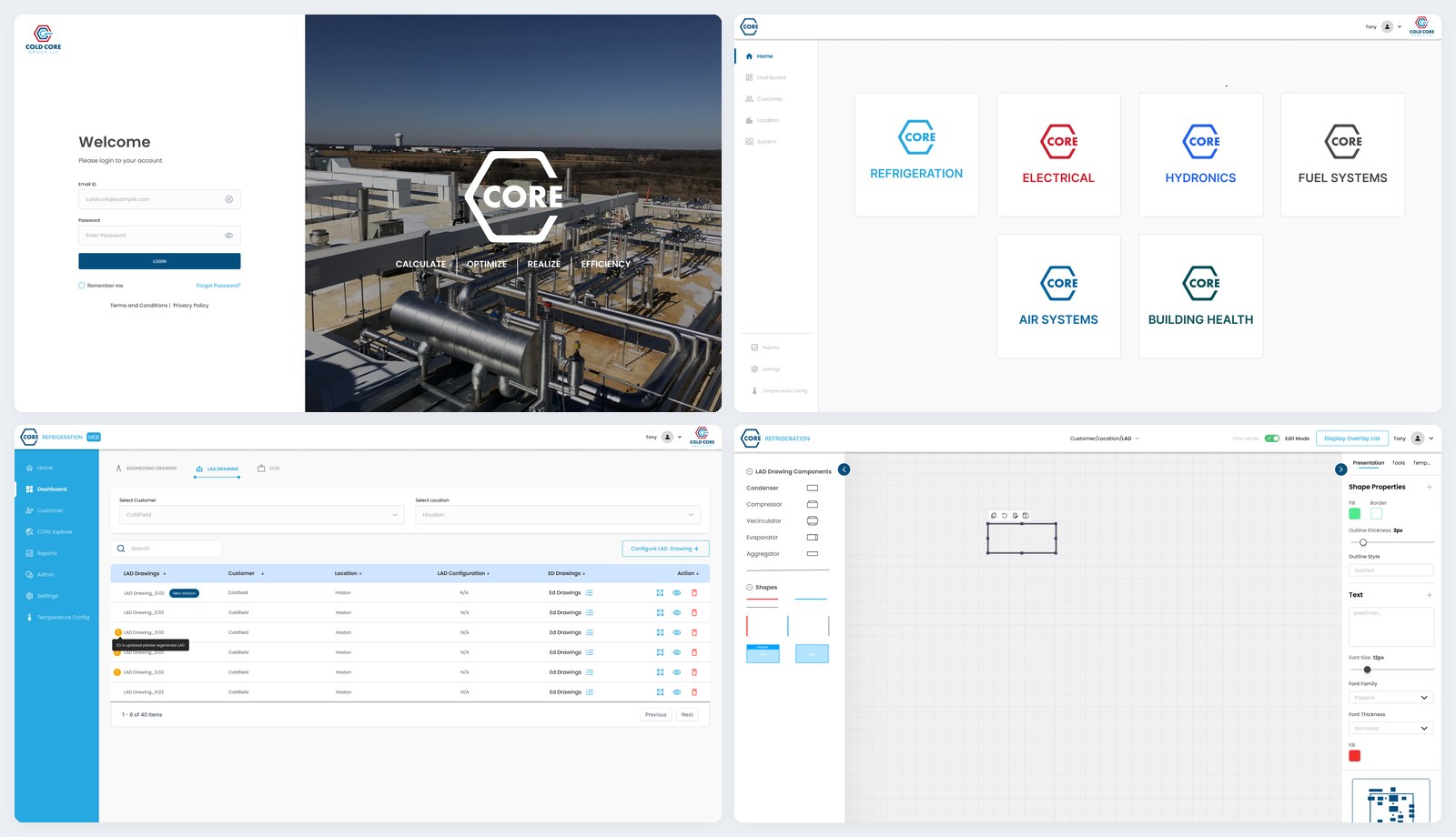1456x837 pixels.
Task: Select the Aggregator component shape
Action: coord(813,553)
